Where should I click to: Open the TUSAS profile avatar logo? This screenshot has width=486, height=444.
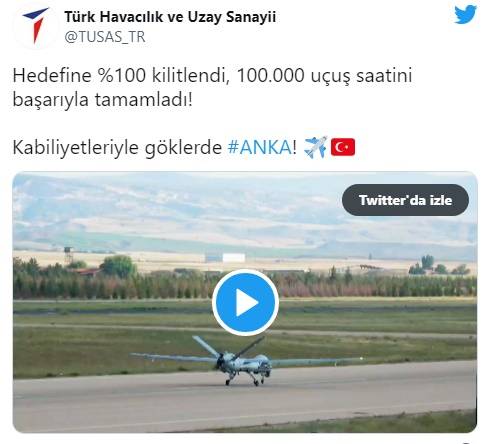coord(36,26)
